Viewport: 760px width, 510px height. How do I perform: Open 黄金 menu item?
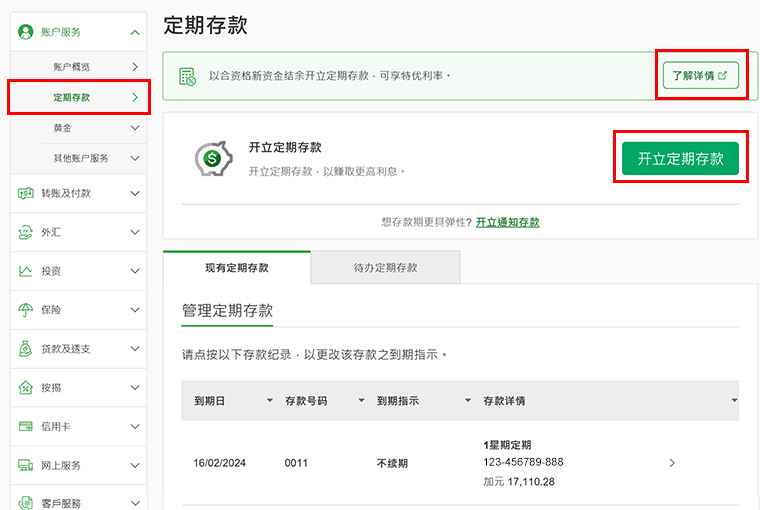tap(79, 128)
